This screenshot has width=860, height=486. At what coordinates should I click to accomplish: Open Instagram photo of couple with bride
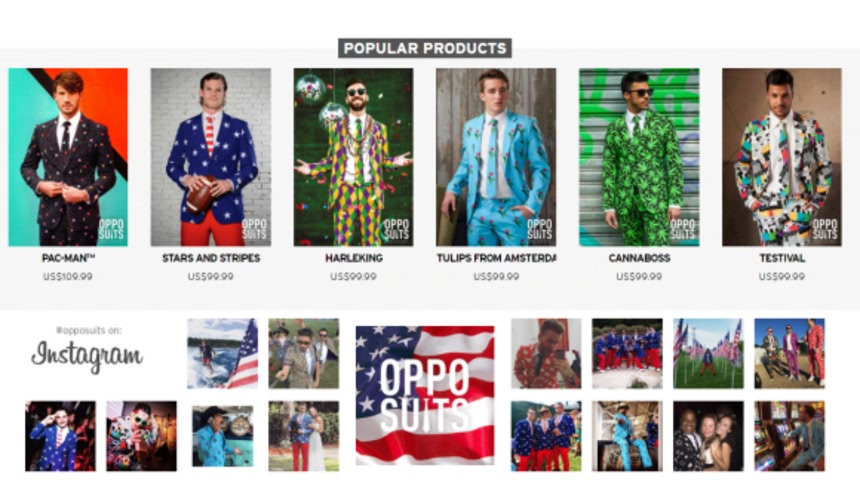pyautogui.click(x=303, y=436)
